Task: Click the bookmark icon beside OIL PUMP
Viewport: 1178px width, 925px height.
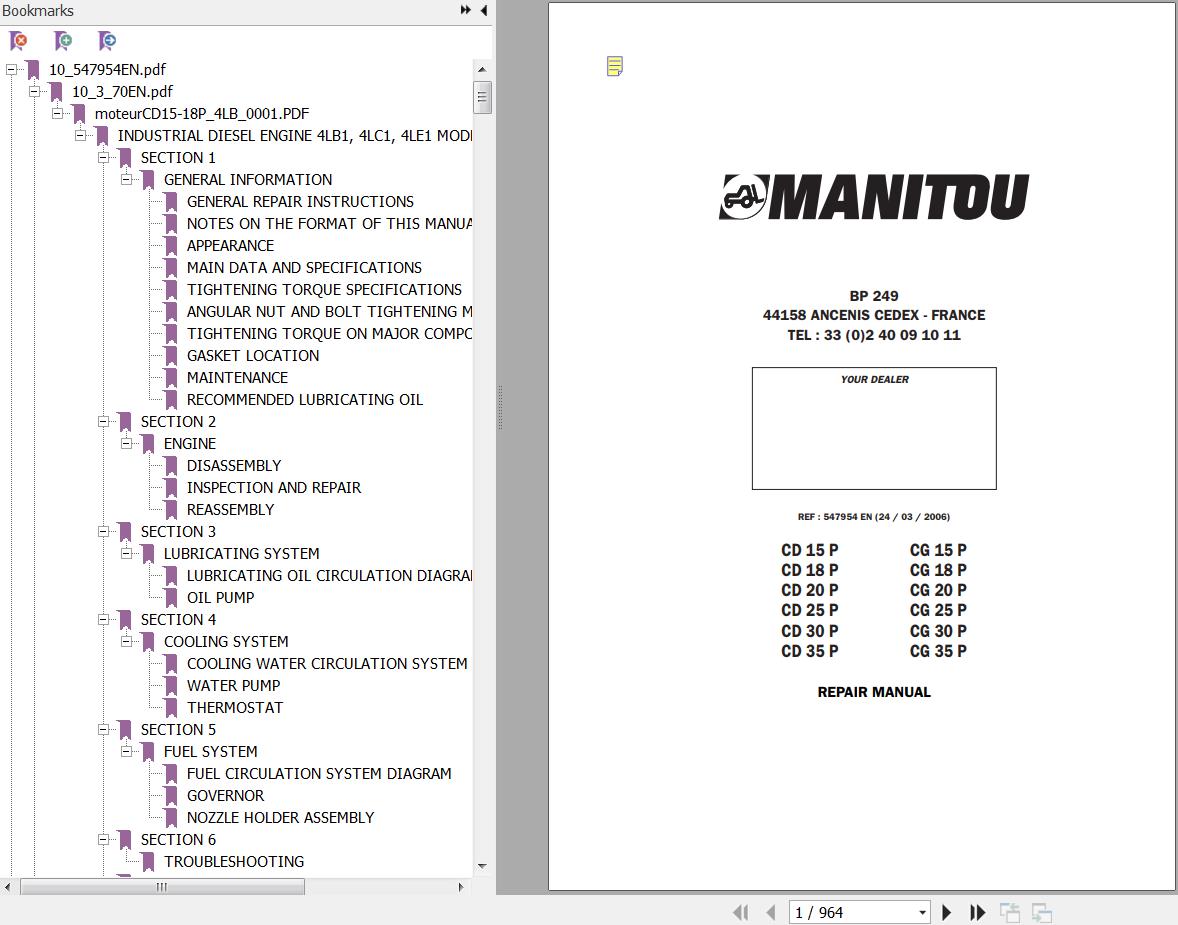Action: tap(171, 598)
